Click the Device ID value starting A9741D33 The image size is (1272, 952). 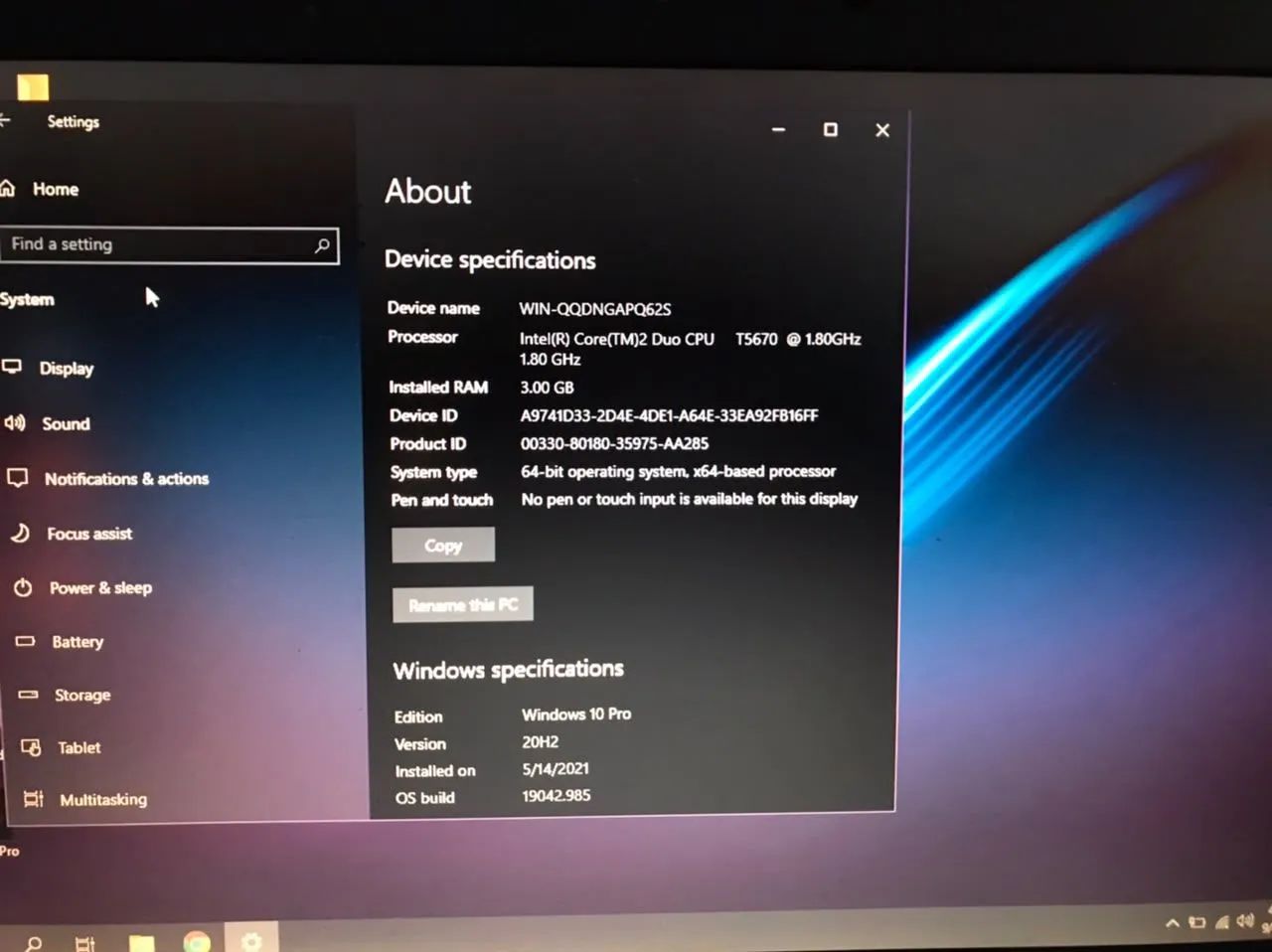(x=669, y=415)
